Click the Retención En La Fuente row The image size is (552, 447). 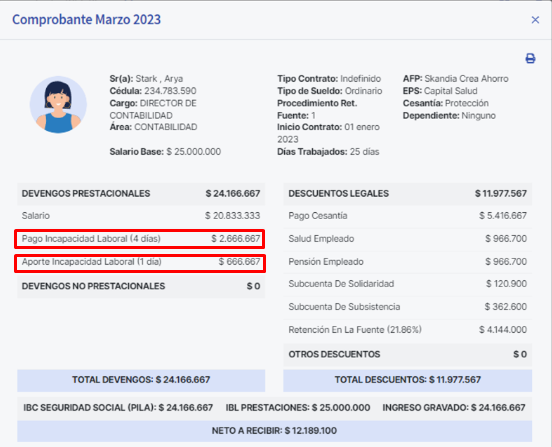[x=407, y=330]
